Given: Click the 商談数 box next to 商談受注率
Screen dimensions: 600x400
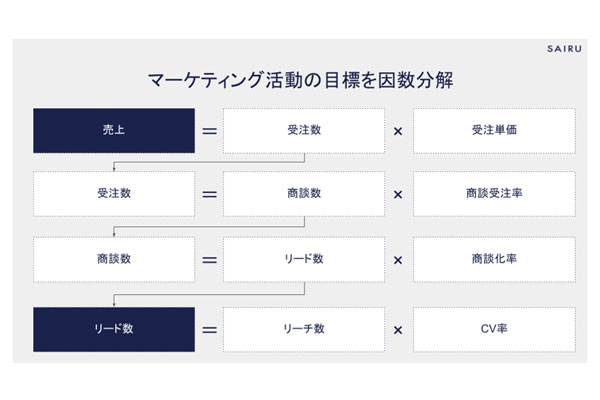Looking at the screenshot, I should (x=304, y=194).
